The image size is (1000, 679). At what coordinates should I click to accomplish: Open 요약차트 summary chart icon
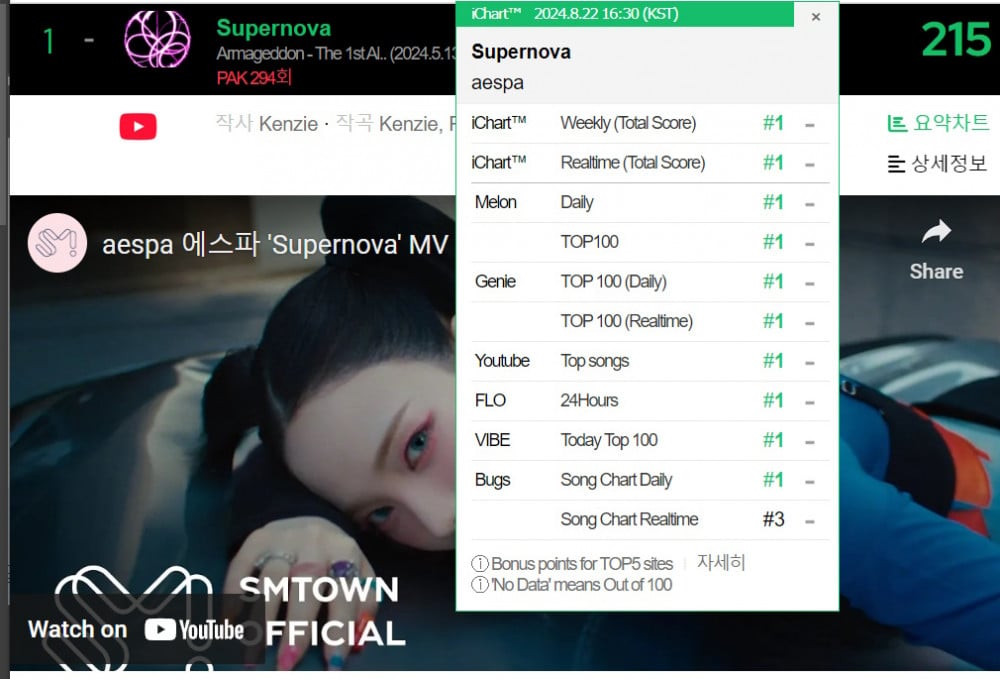pos(897,124)
